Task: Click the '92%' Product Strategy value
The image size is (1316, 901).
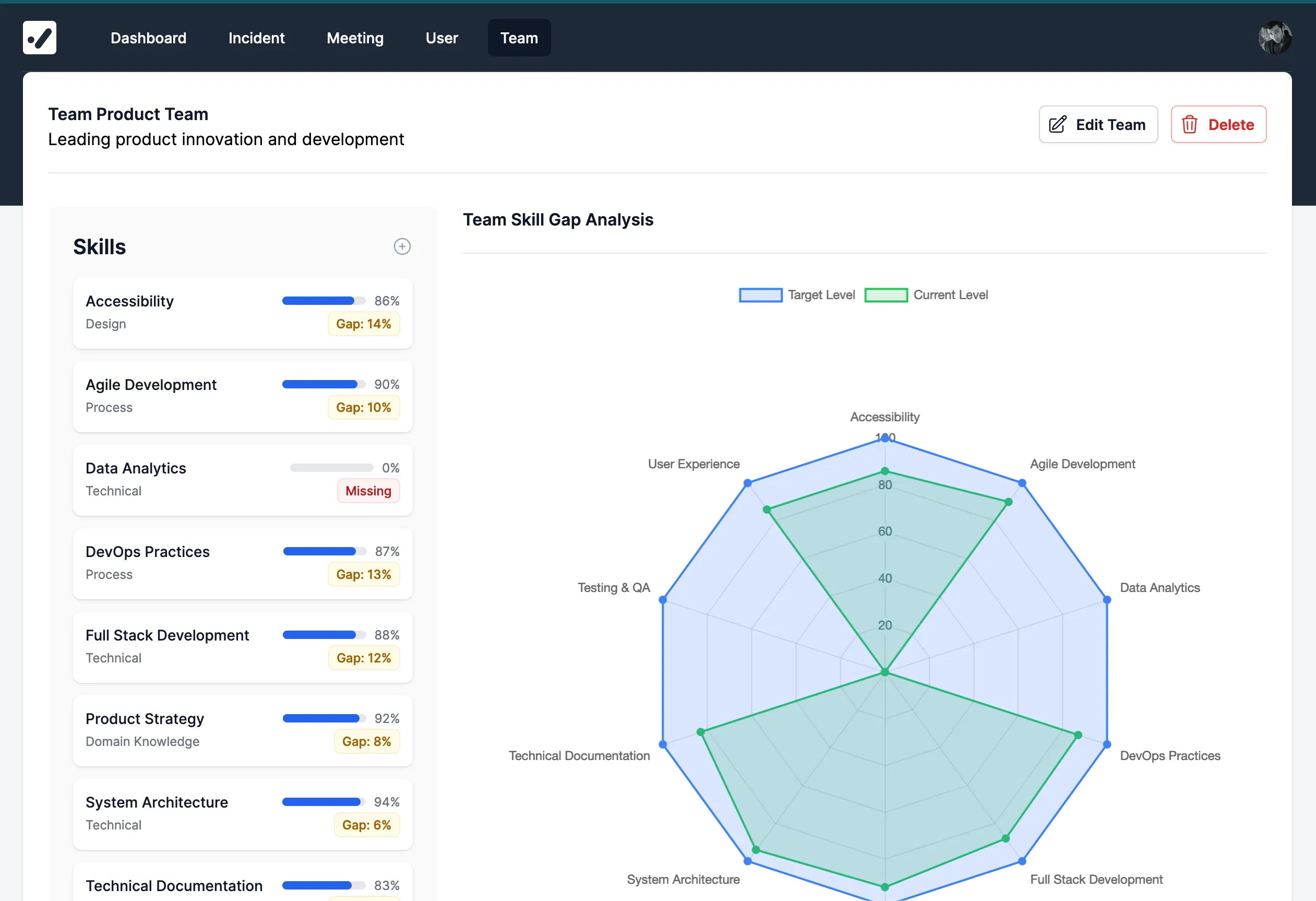Action: 387,718
